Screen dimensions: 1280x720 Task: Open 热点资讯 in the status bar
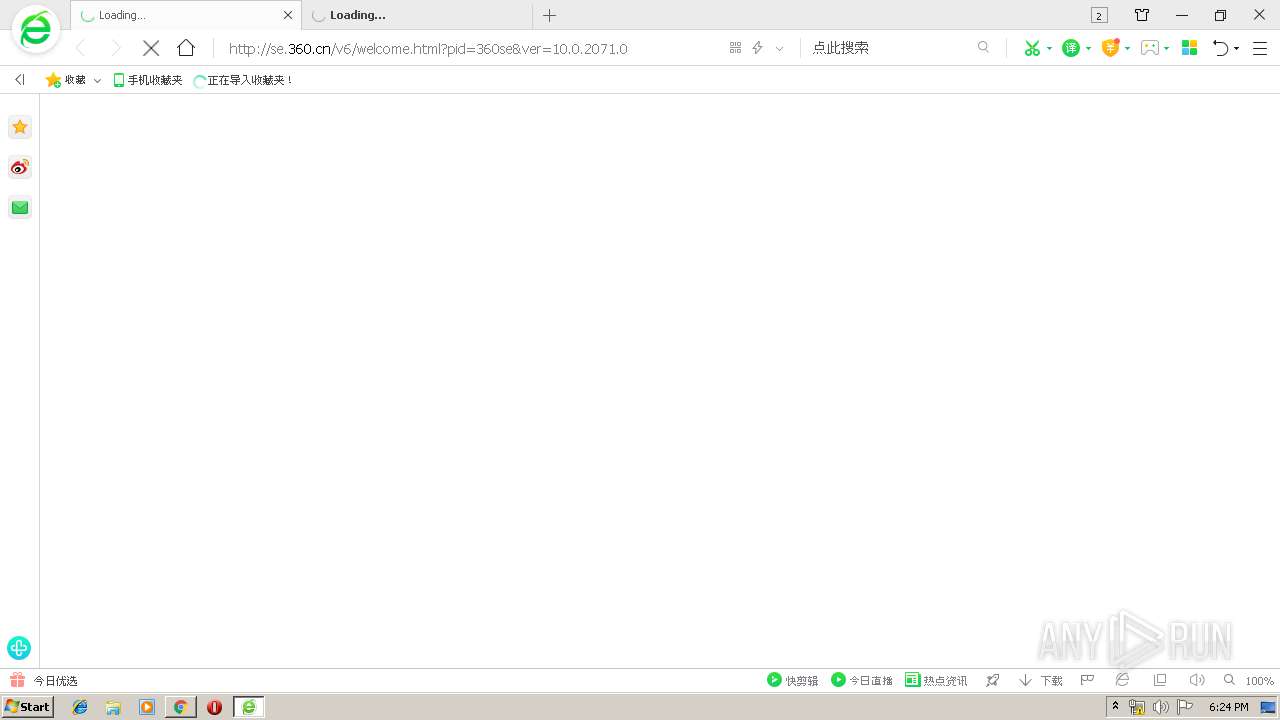click(x=936, y=680)
